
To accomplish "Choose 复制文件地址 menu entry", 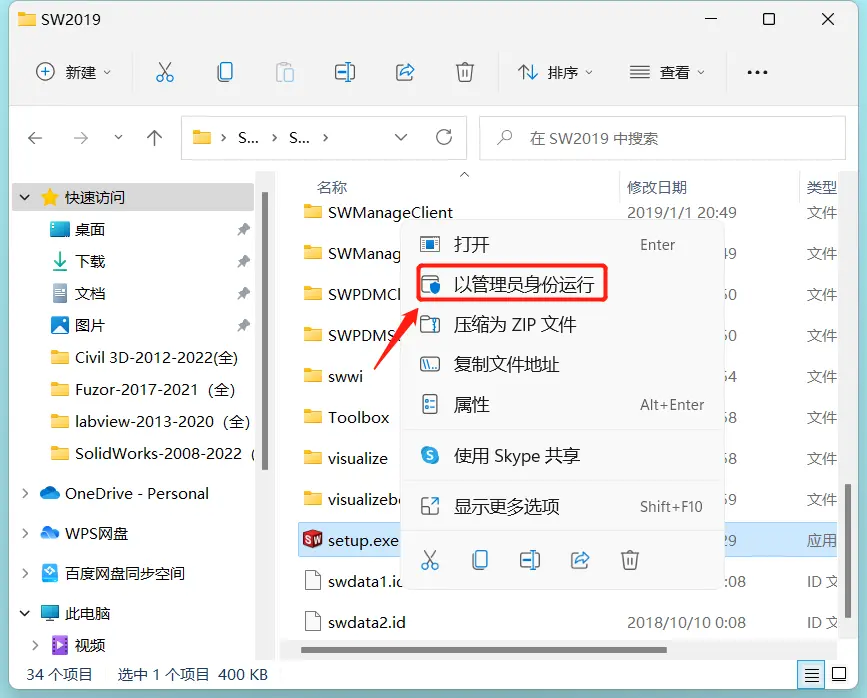I will click(563, 364).
